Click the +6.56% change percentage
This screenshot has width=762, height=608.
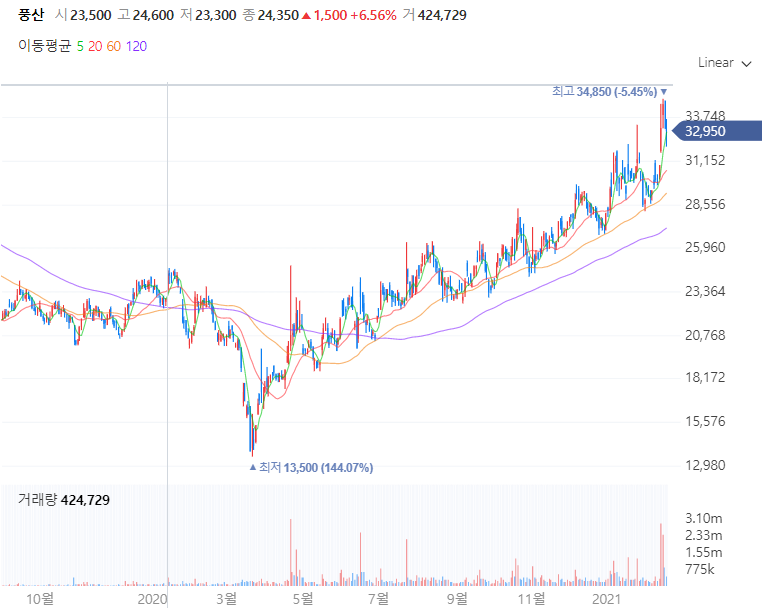pyautogui.click(x=373, y=16)
